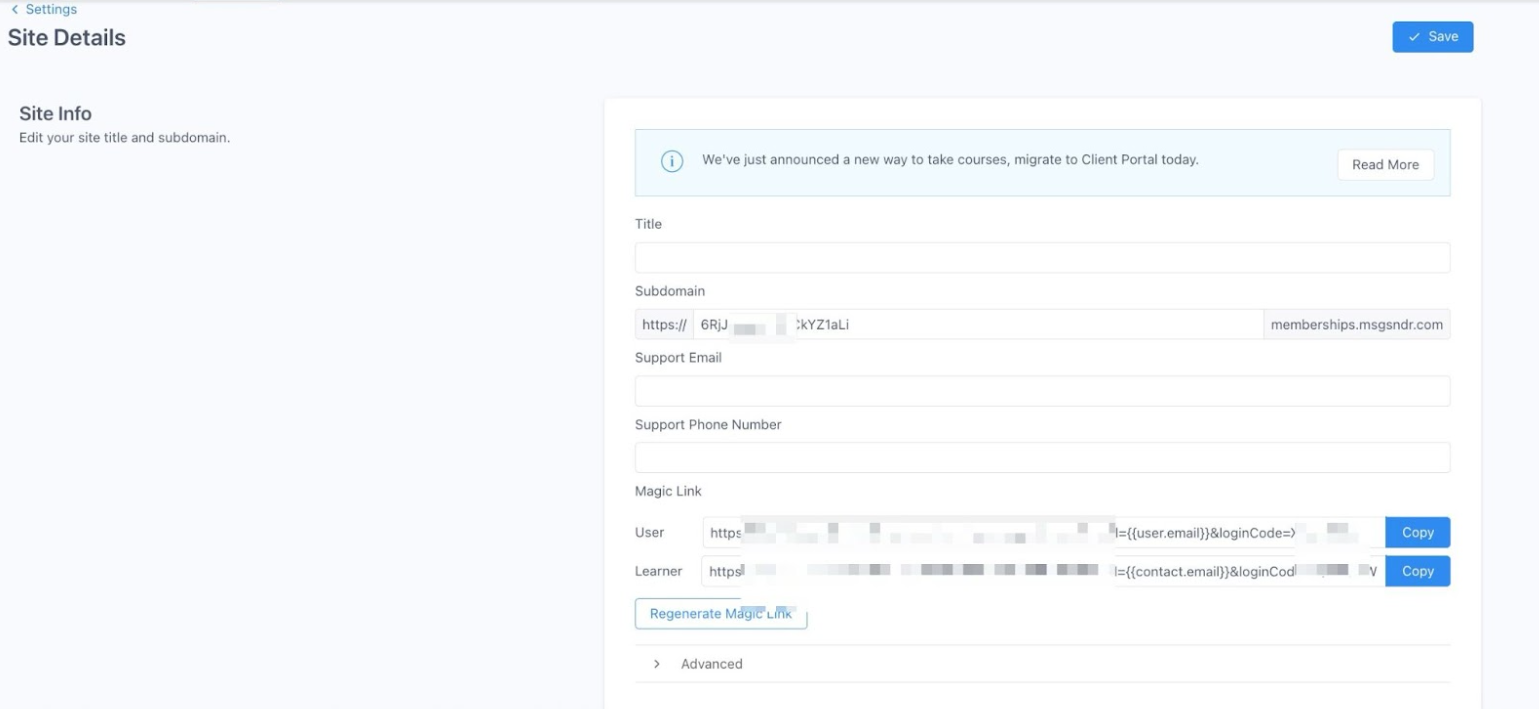Click the User magic link field
This screenshot has width=1539, height=709.
(x=1042, y=533)
